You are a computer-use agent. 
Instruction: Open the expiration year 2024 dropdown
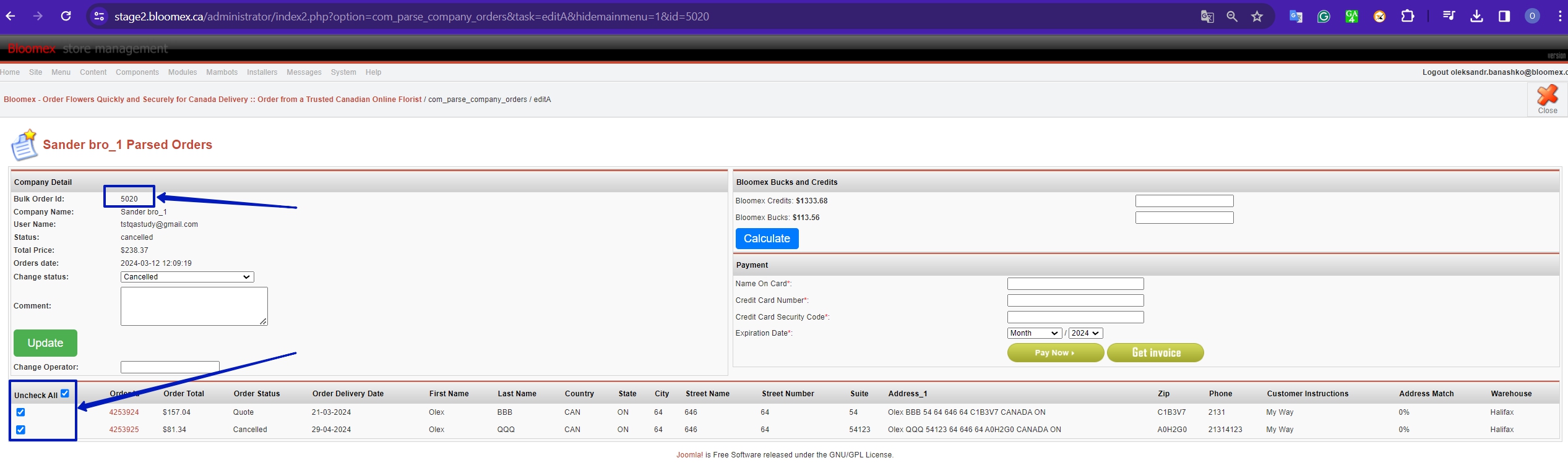[x=1085, y=333]
